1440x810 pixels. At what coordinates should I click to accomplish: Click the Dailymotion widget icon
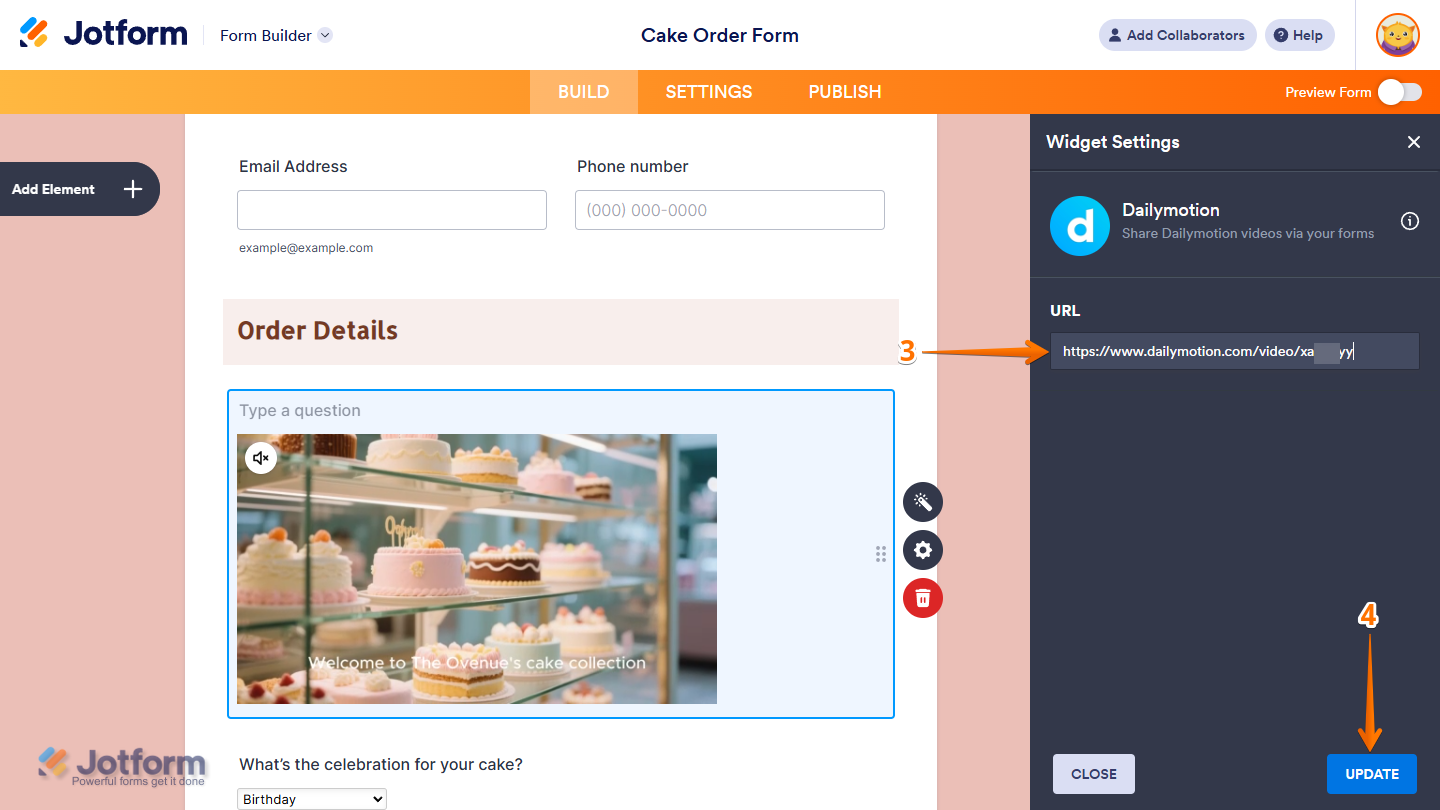point(1079,225)
